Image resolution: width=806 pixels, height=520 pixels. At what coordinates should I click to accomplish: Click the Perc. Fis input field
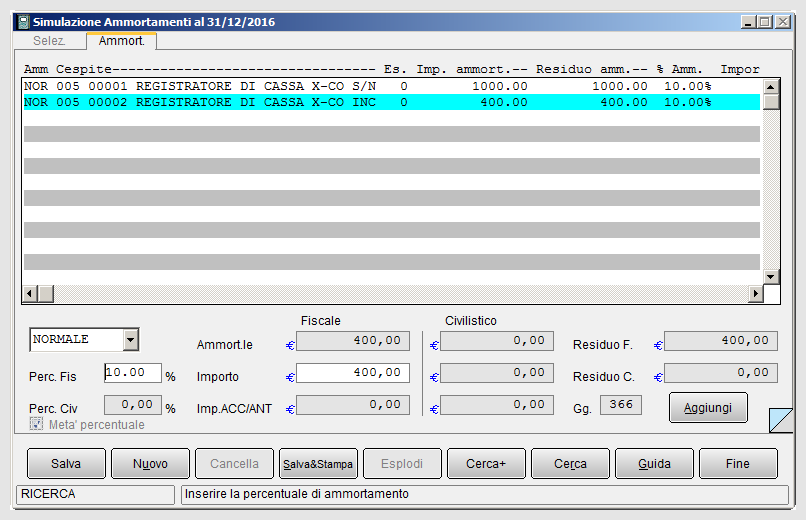133,373
